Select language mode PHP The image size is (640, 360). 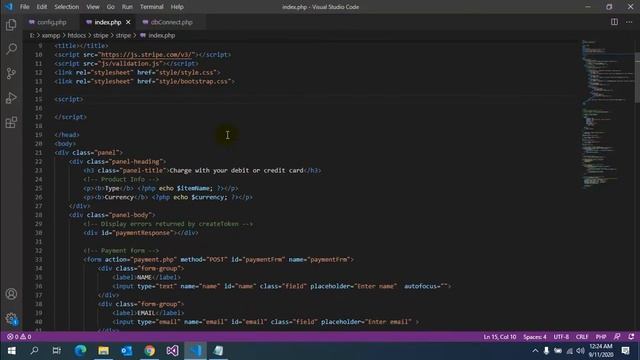601,337
